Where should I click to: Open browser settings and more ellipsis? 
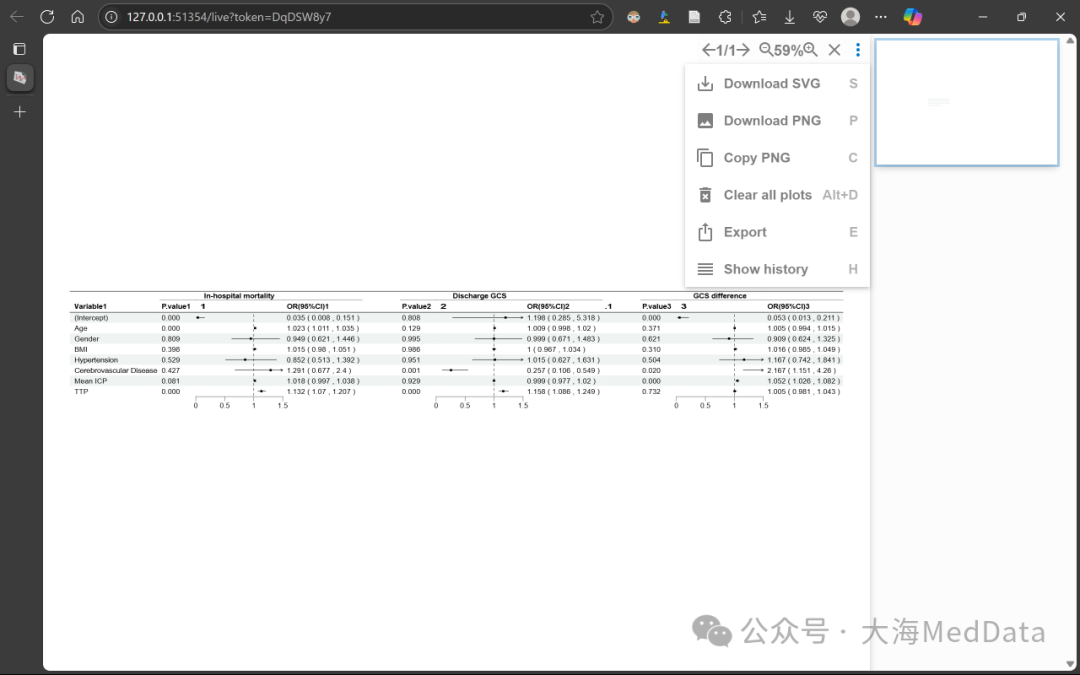point(881,17)
